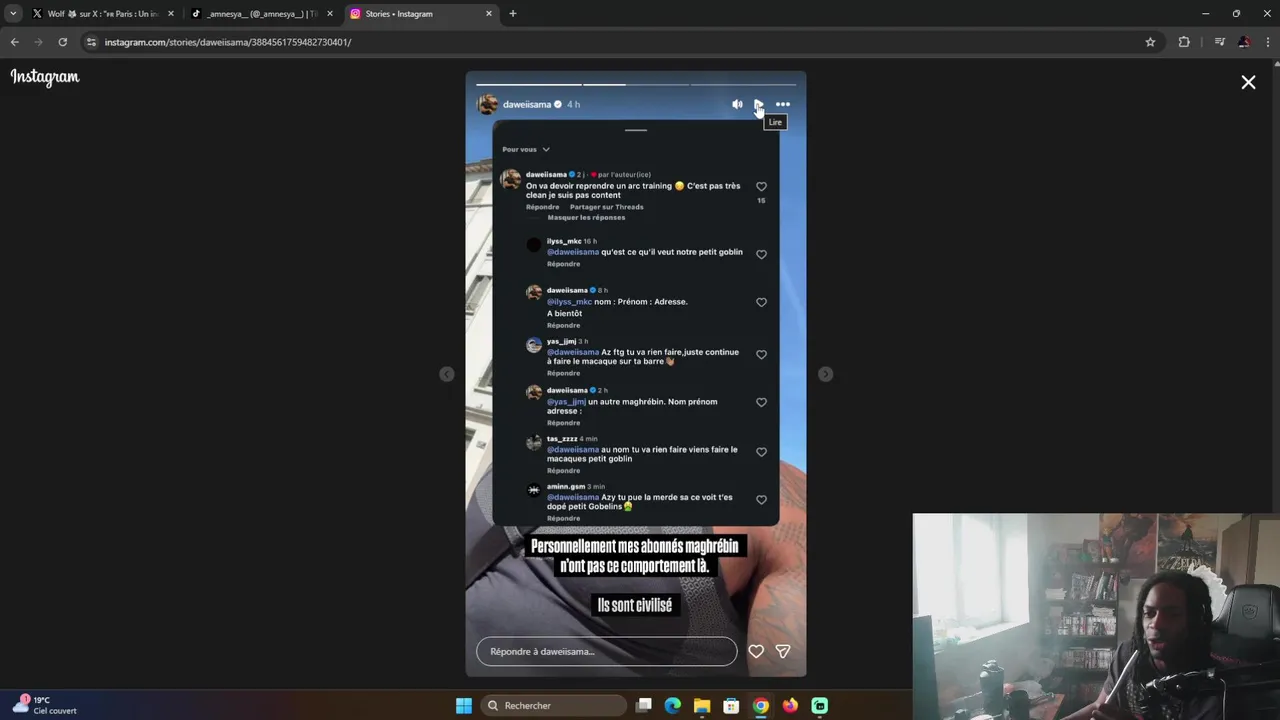Mute the story audio with speaker icon
The height and width of the screenshot is (720, 1280).
(737, 104)
